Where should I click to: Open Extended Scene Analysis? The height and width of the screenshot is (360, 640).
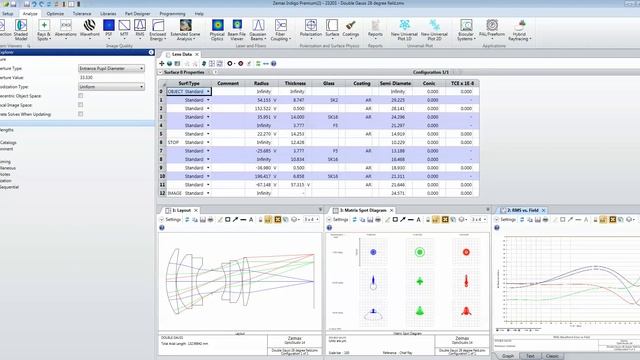coord(185,30)
